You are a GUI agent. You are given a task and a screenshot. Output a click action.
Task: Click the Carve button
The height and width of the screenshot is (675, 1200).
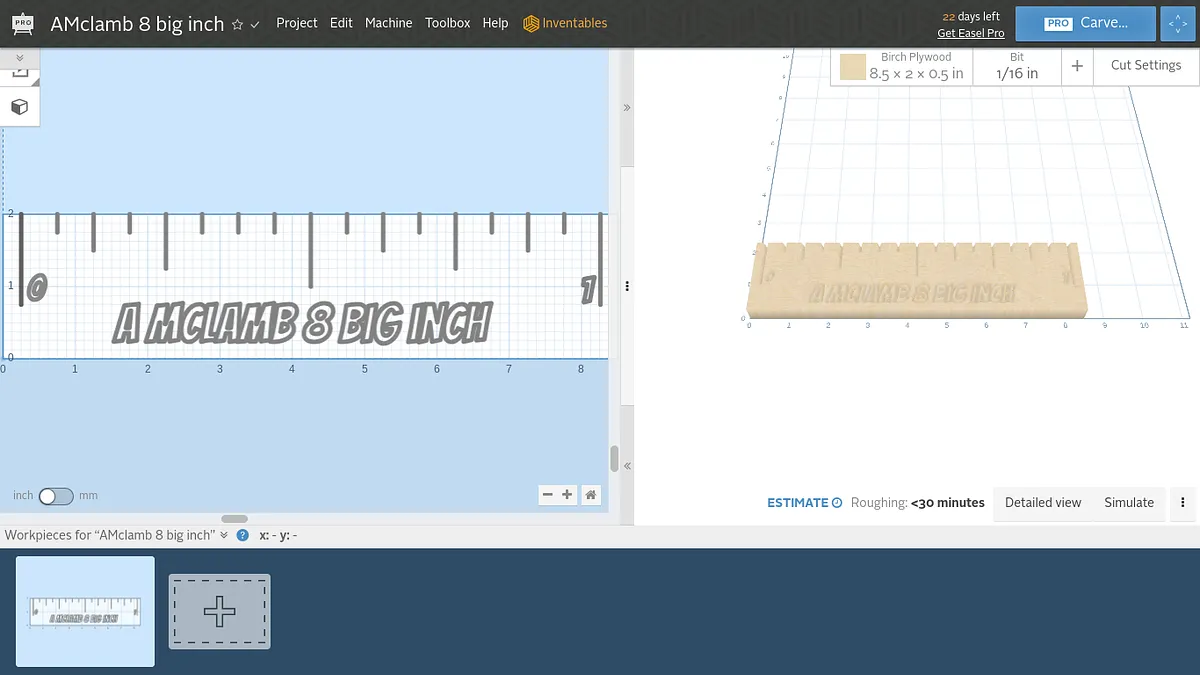(x=1085, y=23)
